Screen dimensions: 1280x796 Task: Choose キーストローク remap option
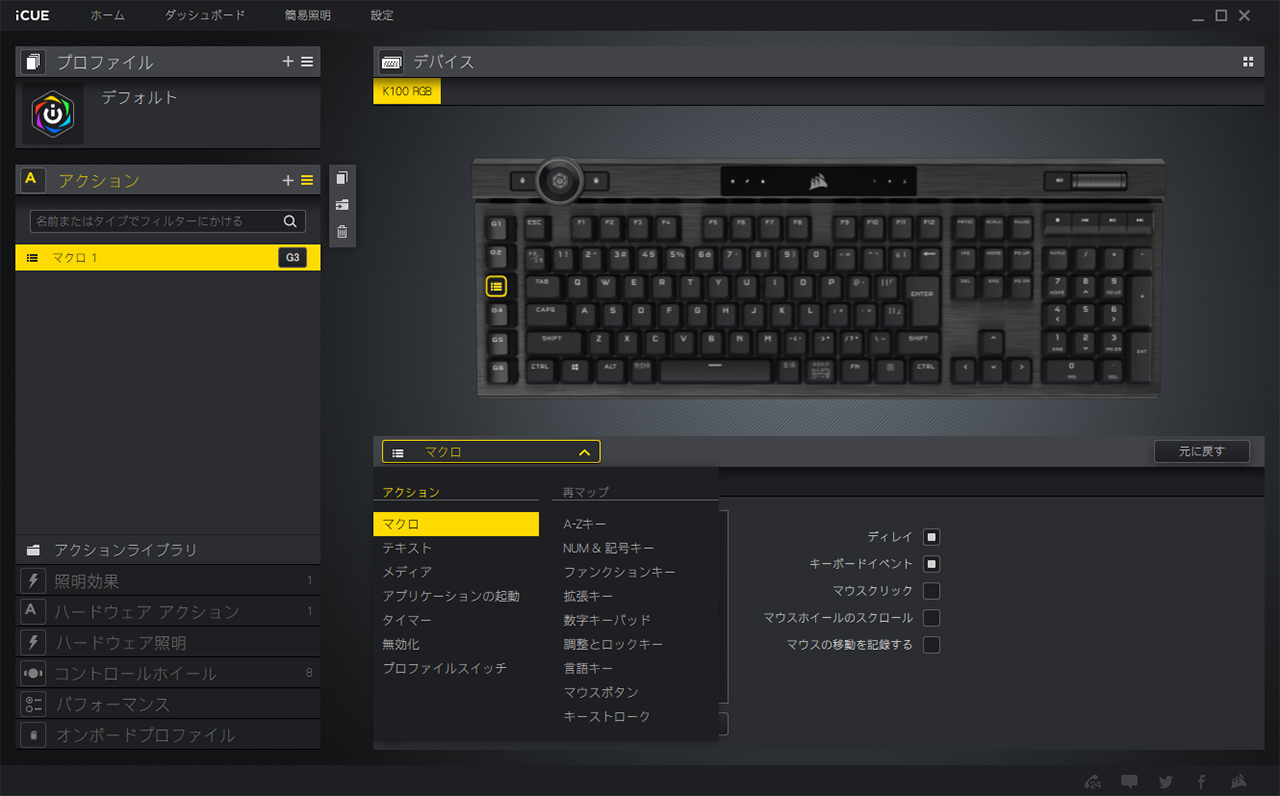(x=607, y=716)
